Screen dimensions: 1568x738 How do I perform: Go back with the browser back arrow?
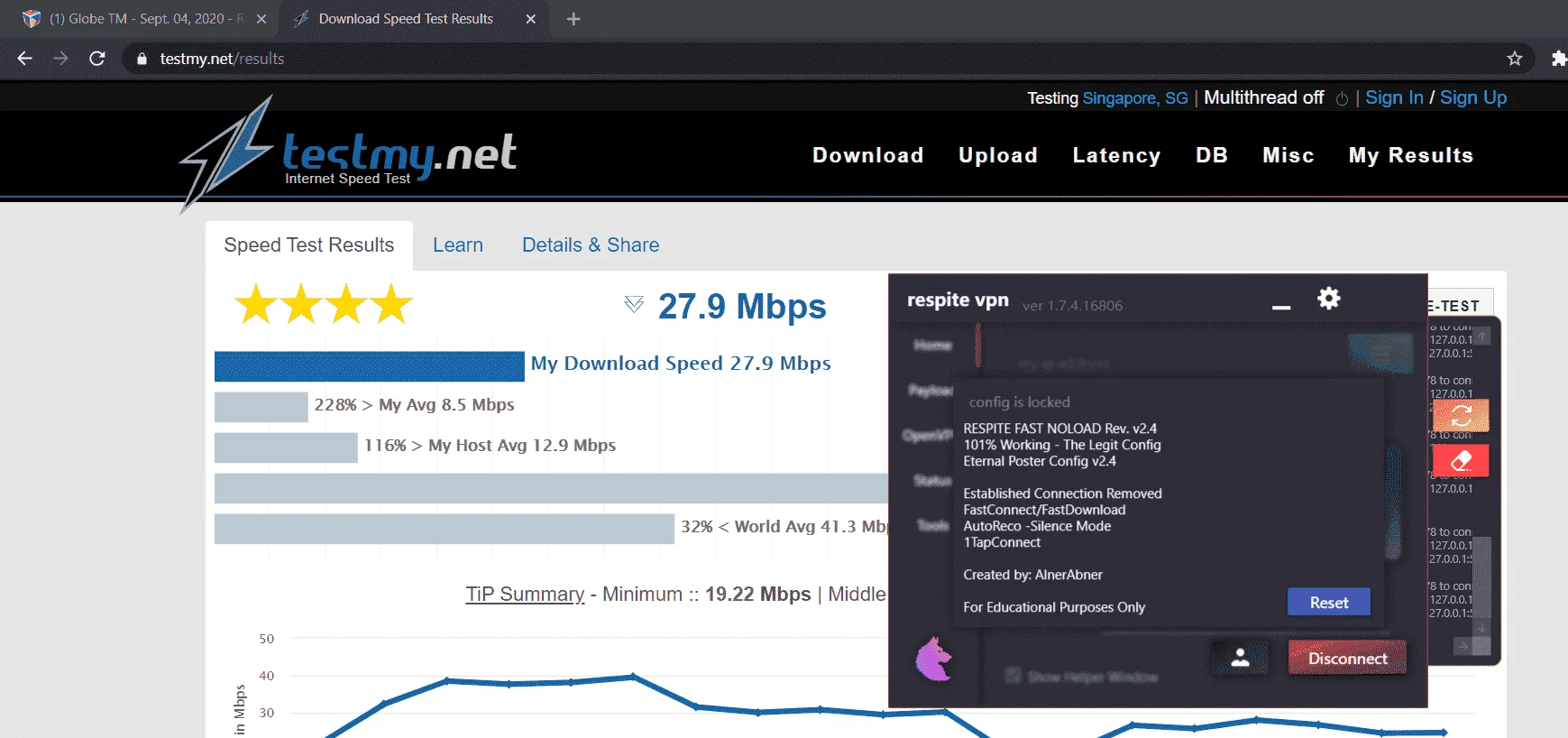[25, 59]
